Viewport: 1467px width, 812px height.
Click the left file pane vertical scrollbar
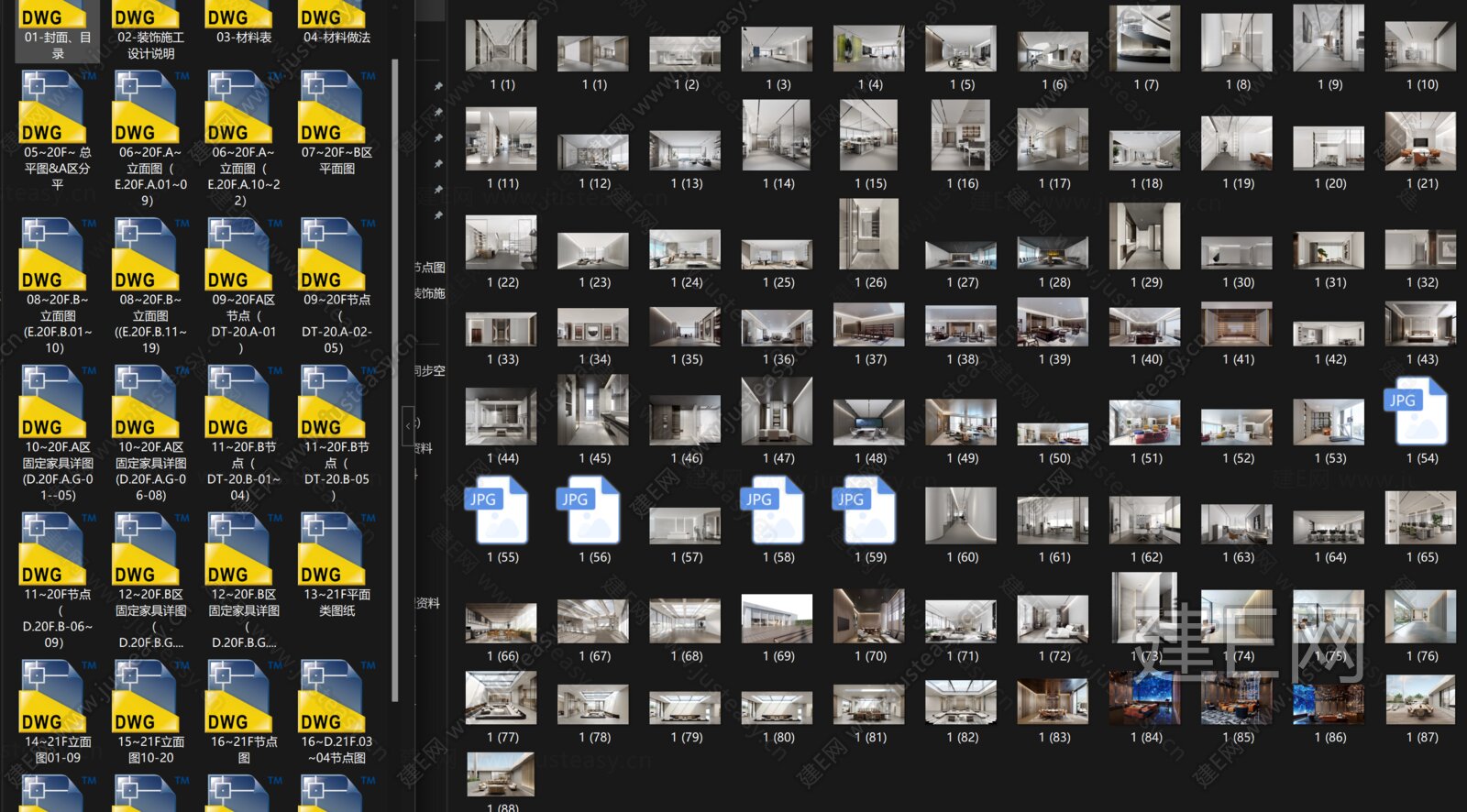(394, 380)
